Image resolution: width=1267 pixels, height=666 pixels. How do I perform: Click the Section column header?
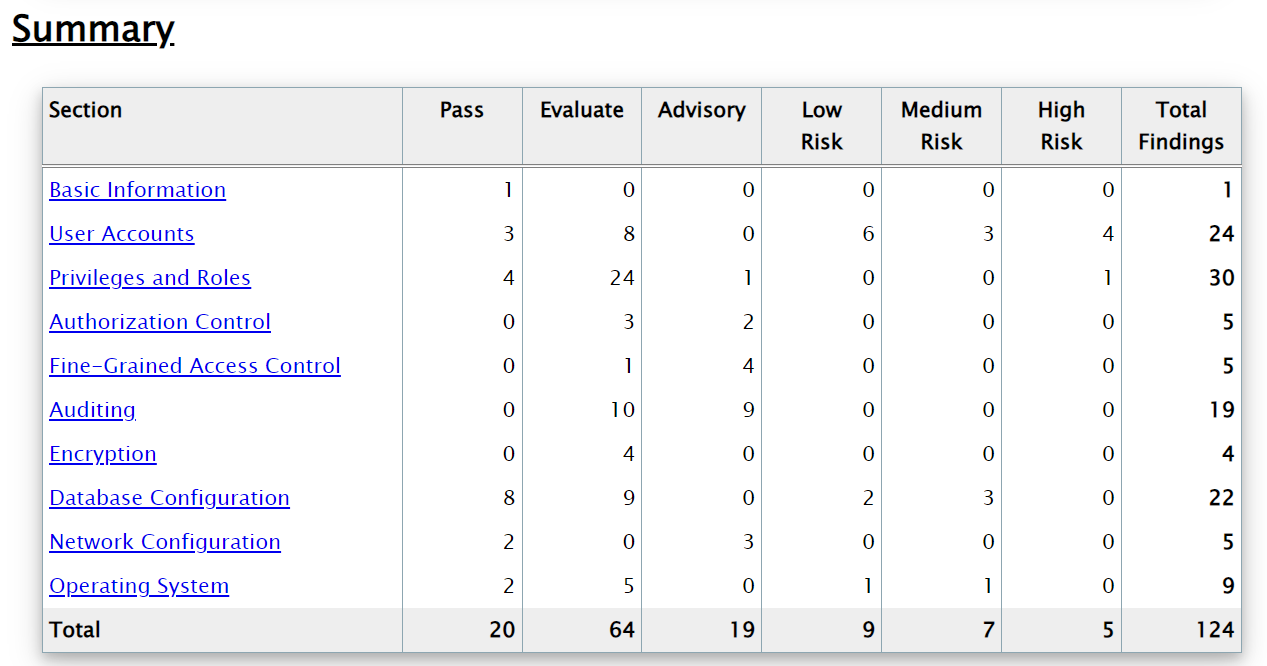[x=86, y=110]
